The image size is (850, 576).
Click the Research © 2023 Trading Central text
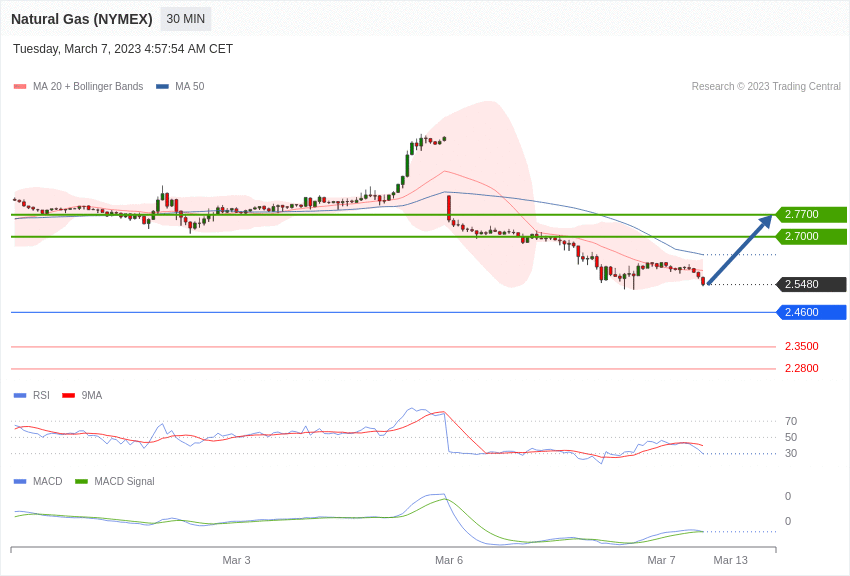point(766,86)
